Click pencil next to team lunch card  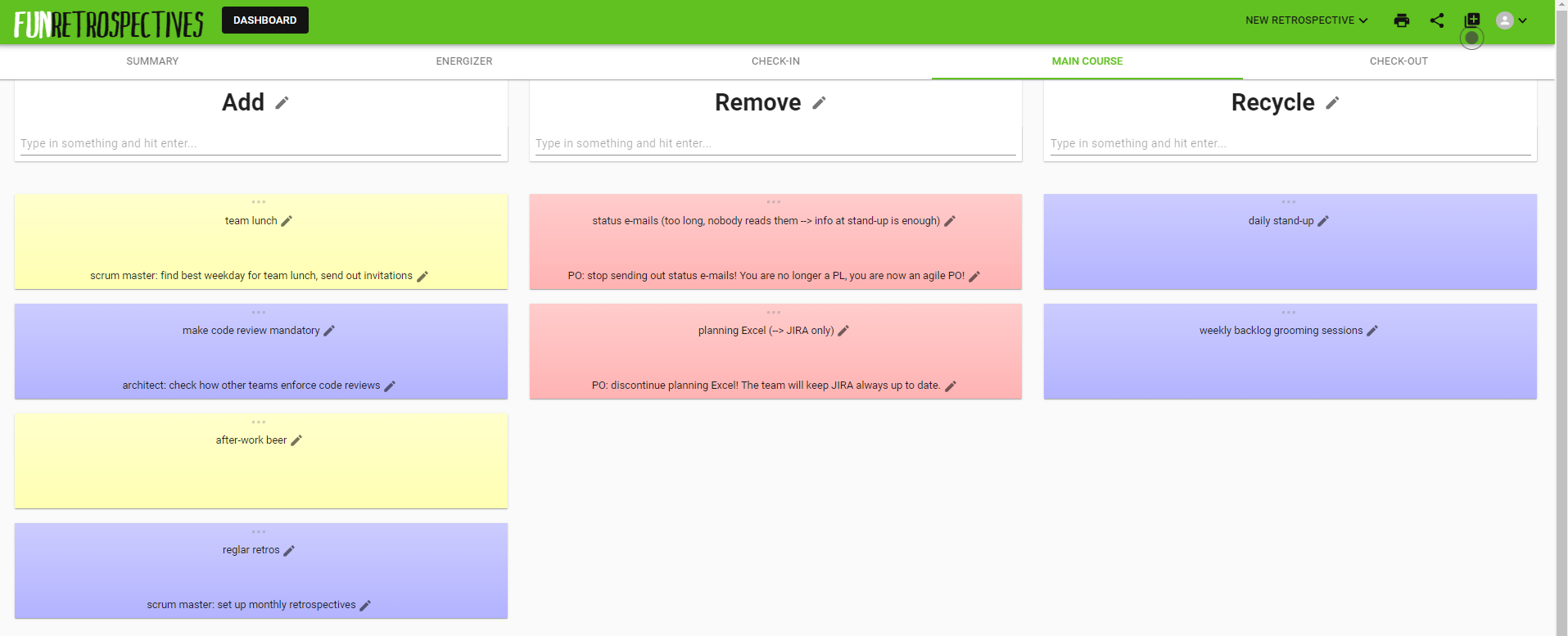click(x=287, y=221)
